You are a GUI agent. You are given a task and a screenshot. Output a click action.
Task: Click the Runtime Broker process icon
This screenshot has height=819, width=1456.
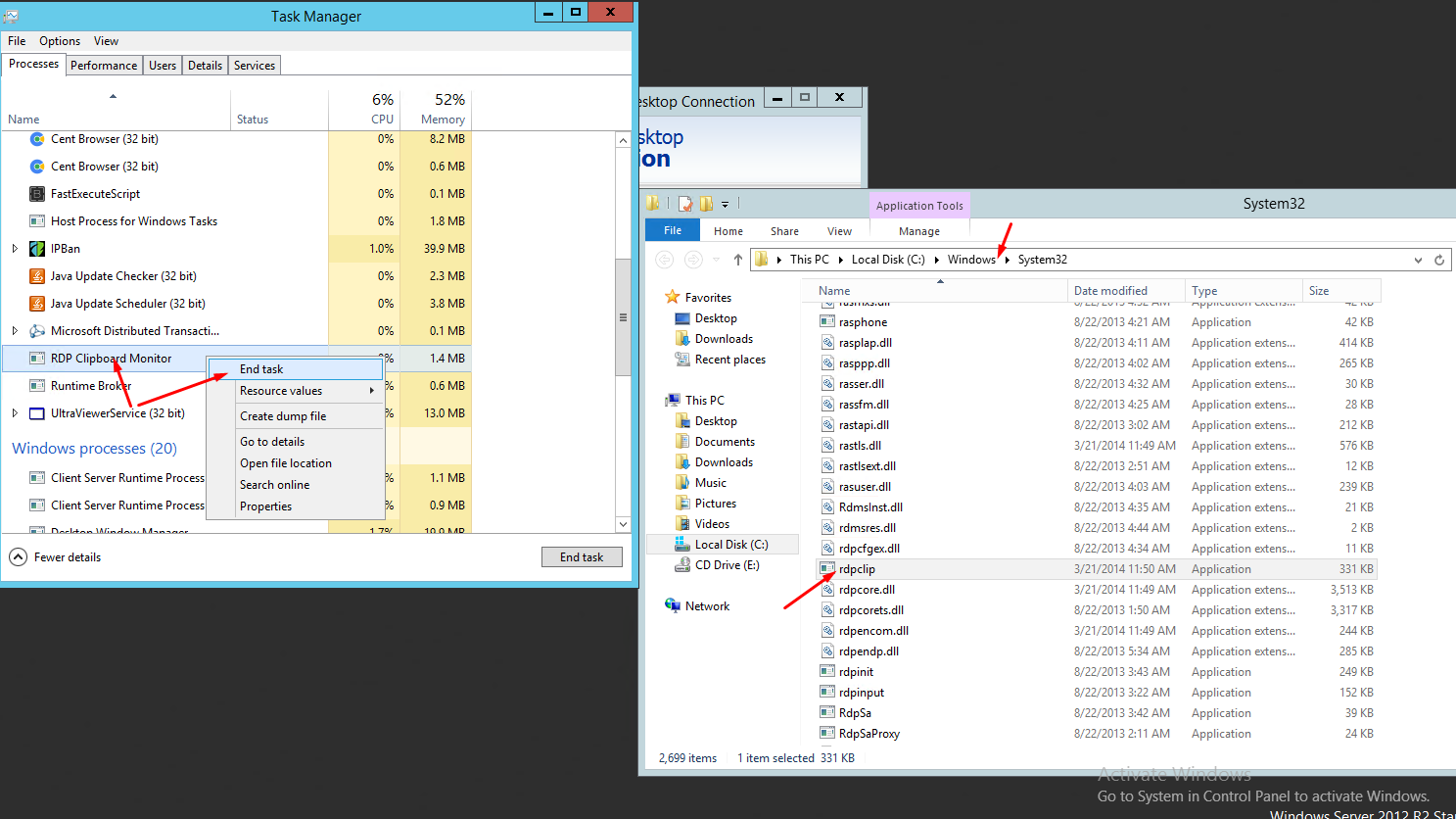pos(37,386)
